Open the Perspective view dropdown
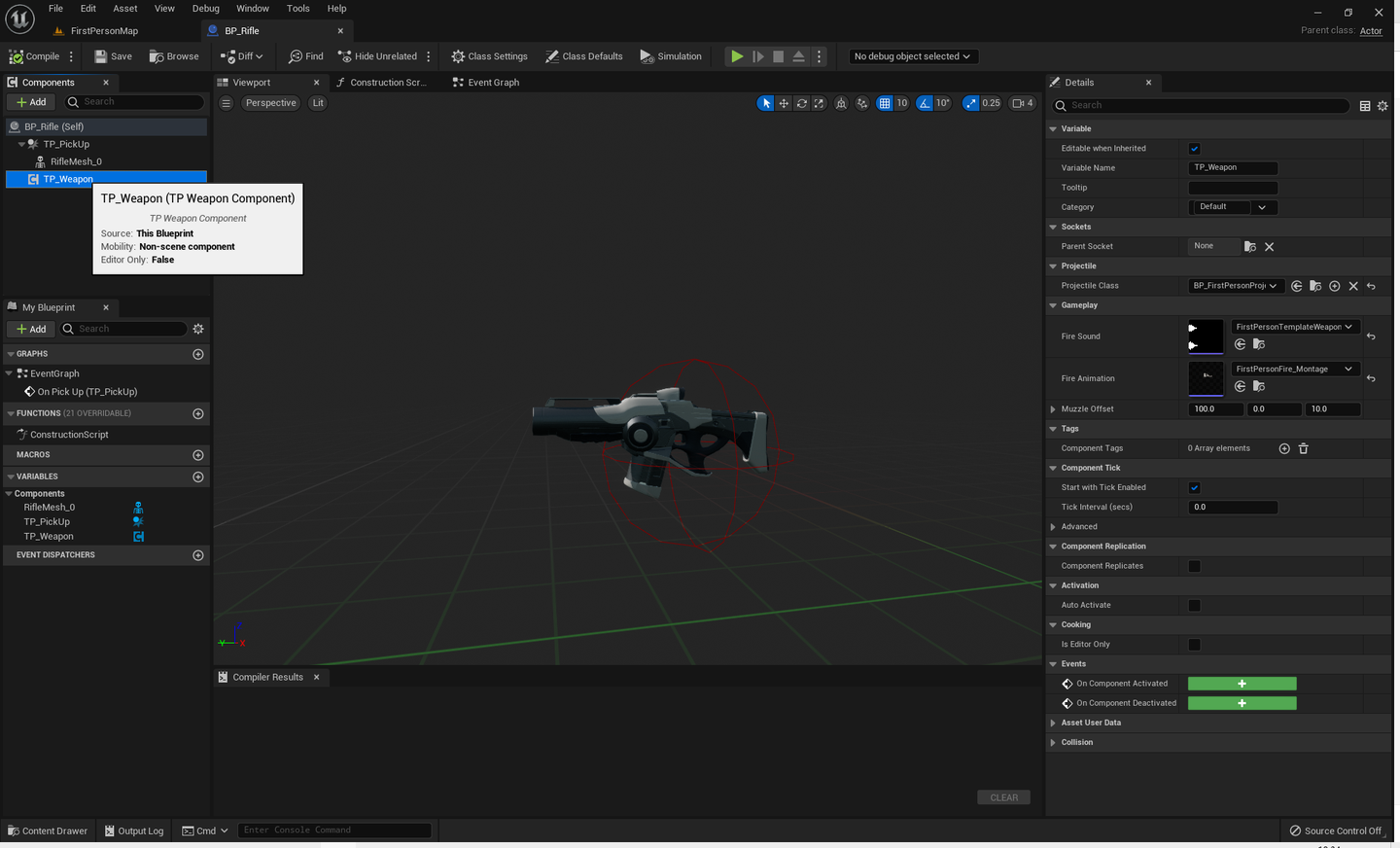Image resolution: width=1400 pixels, height=848 pixels. pyautogui.click(x=270, y=102)
